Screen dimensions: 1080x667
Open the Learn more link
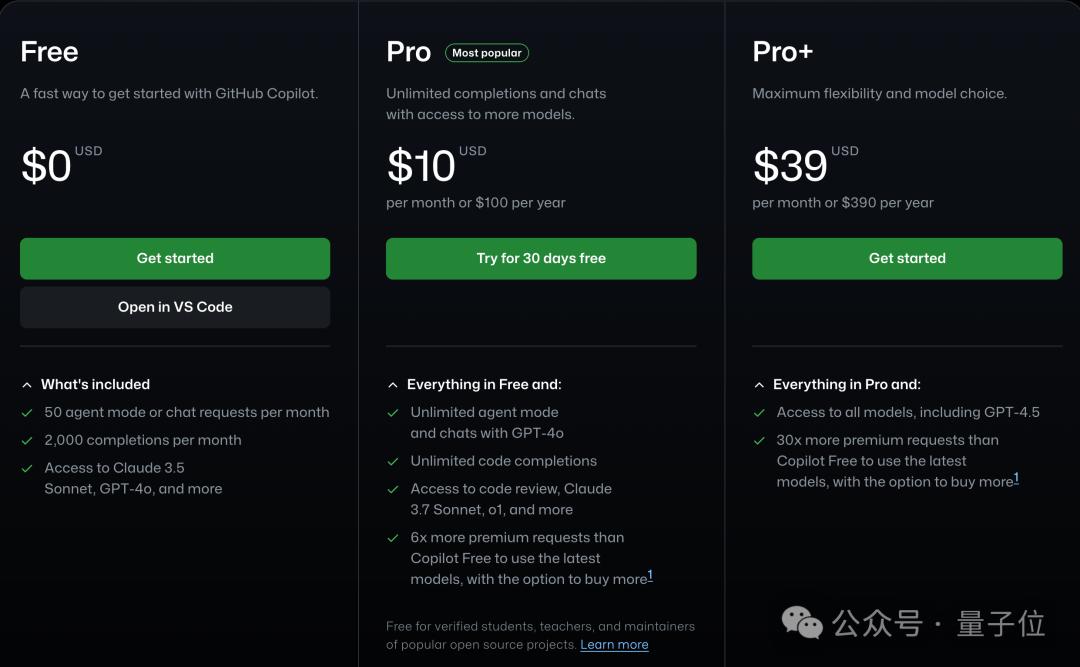pyautogui.click(x=614, y=645)
